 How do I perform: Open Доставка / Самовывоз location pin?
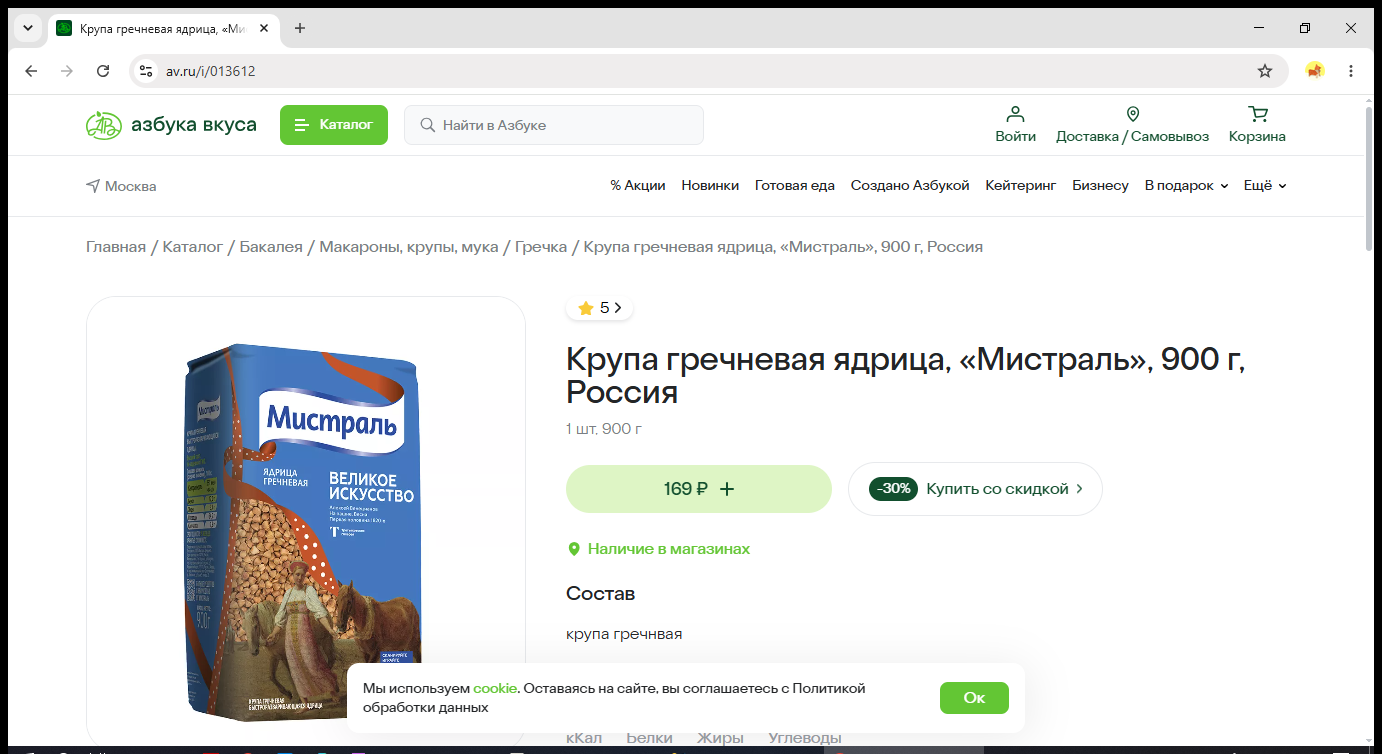coord(1132,125)
